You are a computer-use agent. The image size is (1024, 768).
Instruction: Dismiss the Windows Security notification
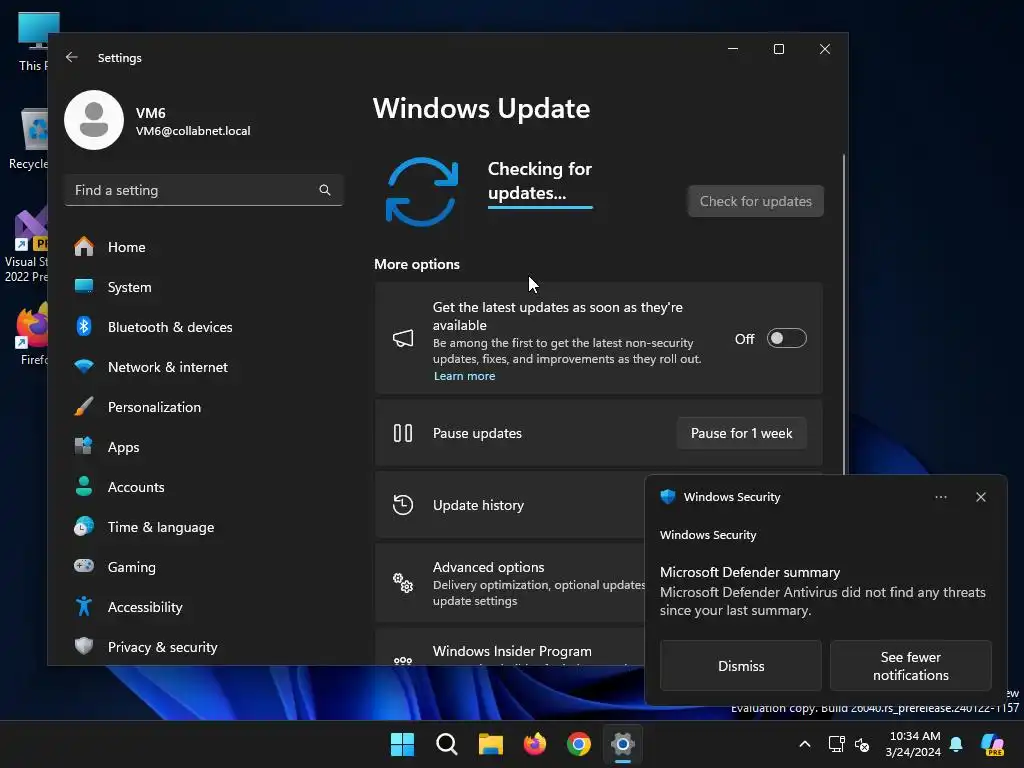(x=741, y=665)
